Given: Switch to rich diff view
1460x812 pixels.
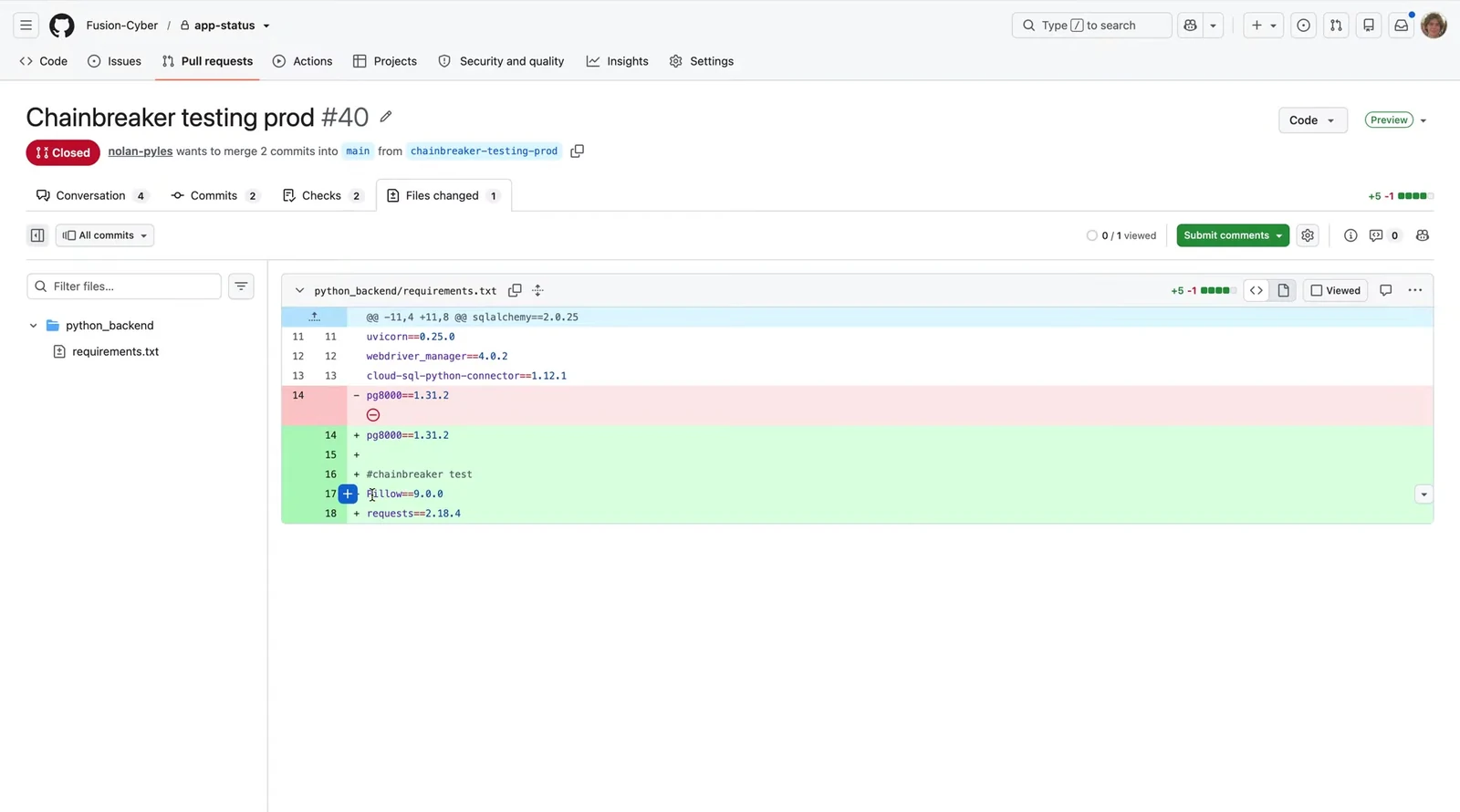Looking at the screenshot, I should 1283,290.
